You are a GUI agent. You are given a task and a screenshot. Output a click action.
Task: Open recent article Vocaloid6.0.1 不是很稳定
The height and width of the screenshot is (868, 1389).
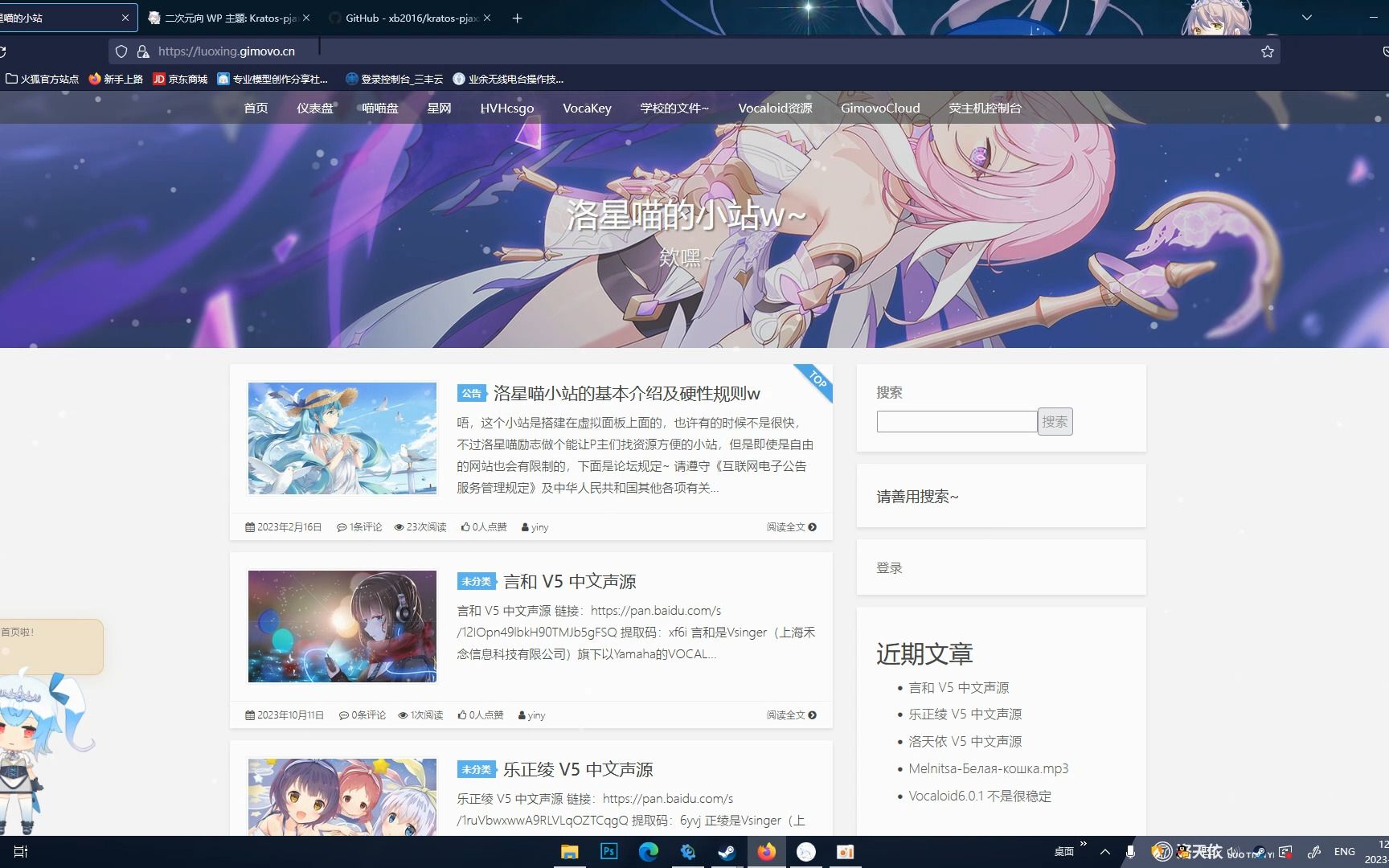click(980, 796)
